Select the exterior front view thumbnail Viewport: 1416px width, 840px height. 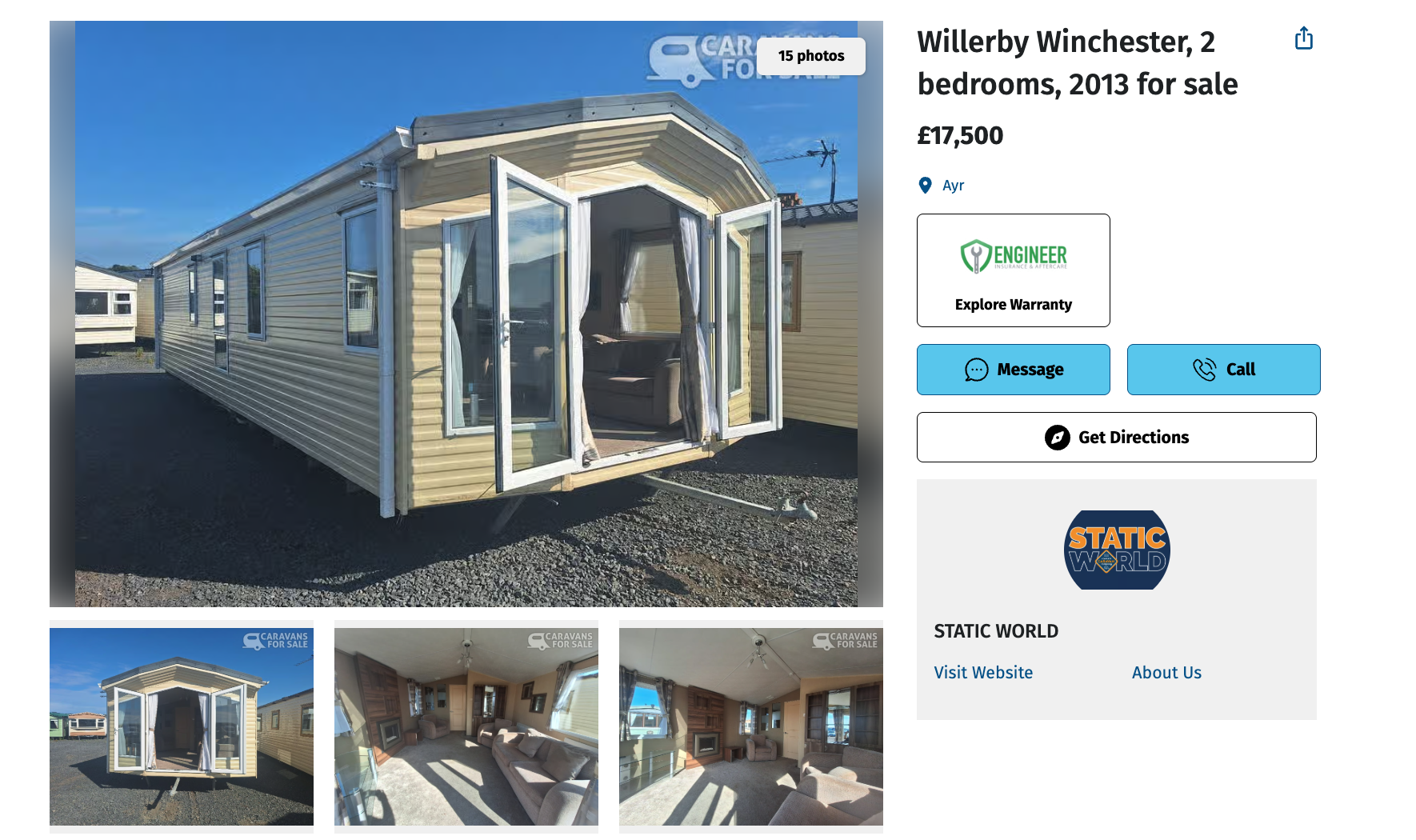click(x=182, y=726)
